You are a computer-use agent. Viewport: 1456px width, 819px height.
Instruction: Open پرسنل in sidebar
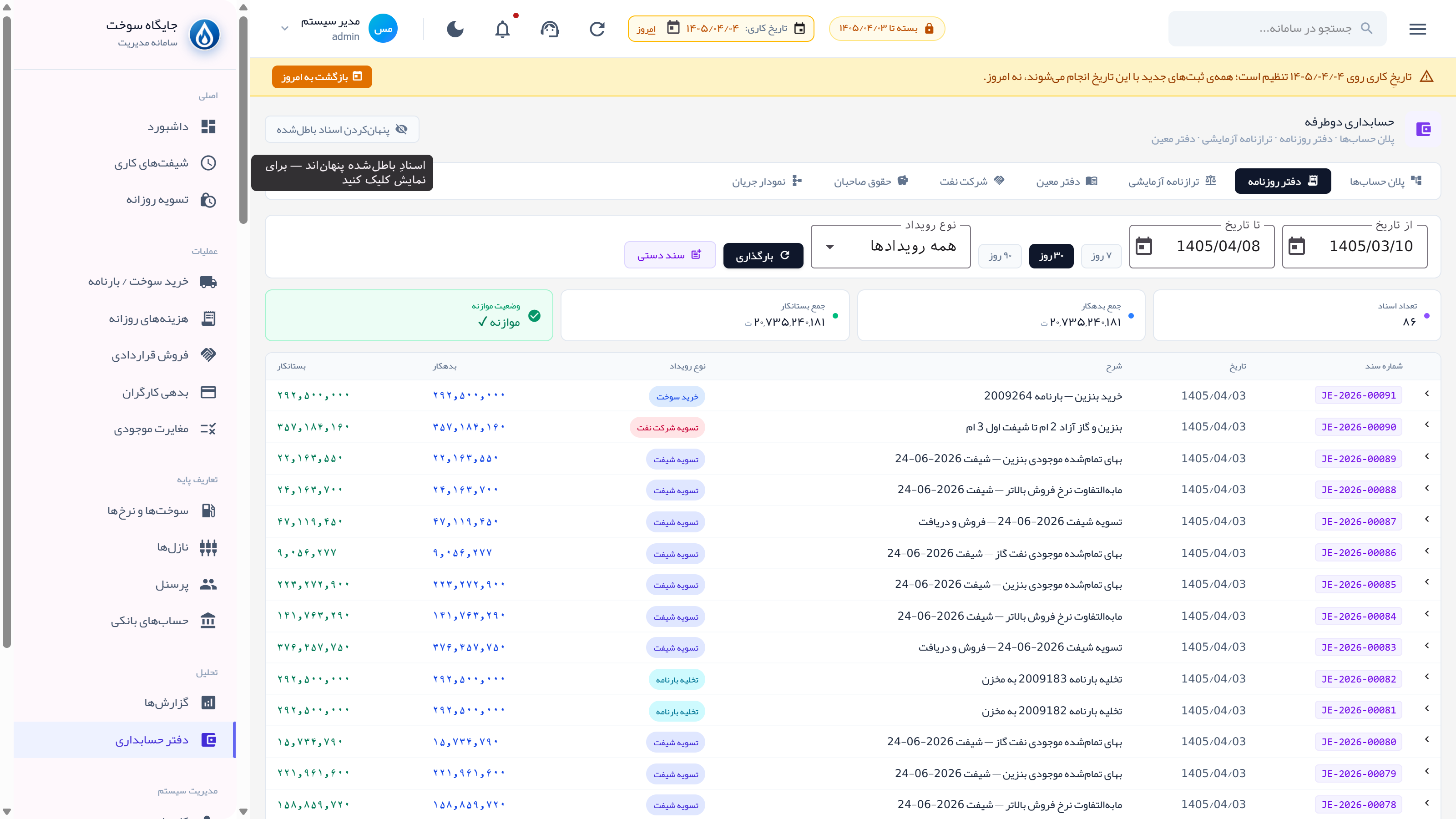124,584
